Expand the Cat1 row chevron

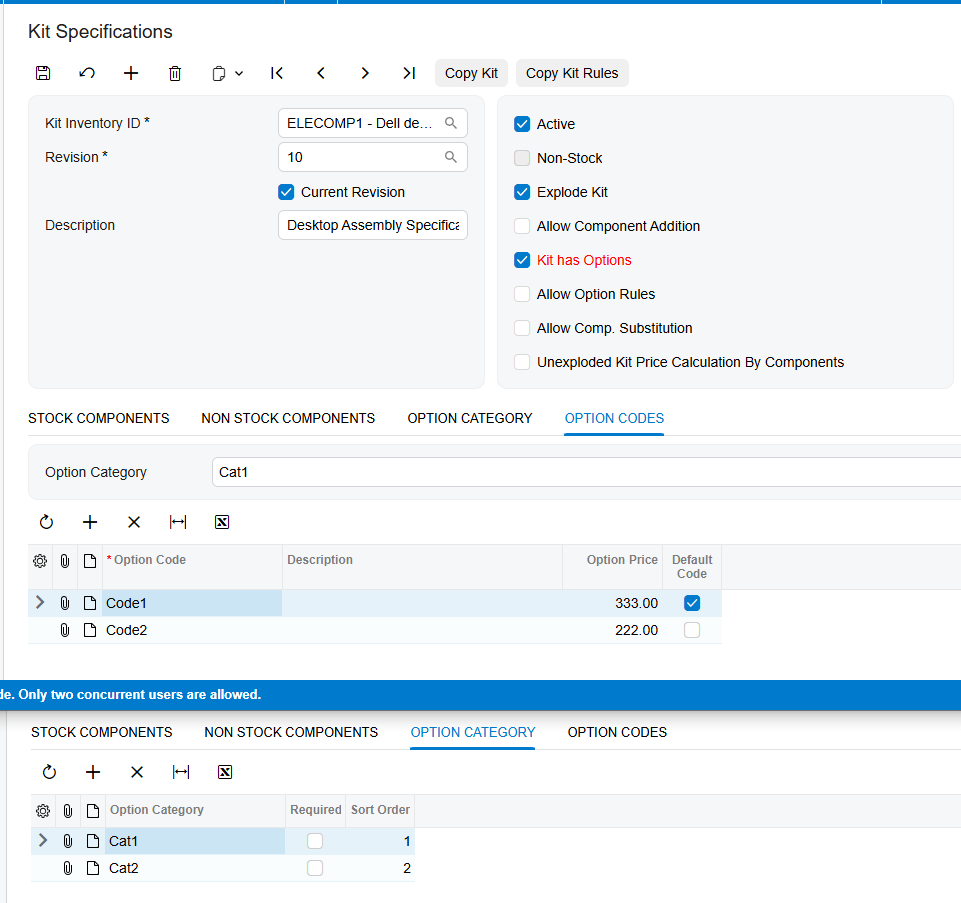(43, 840)
